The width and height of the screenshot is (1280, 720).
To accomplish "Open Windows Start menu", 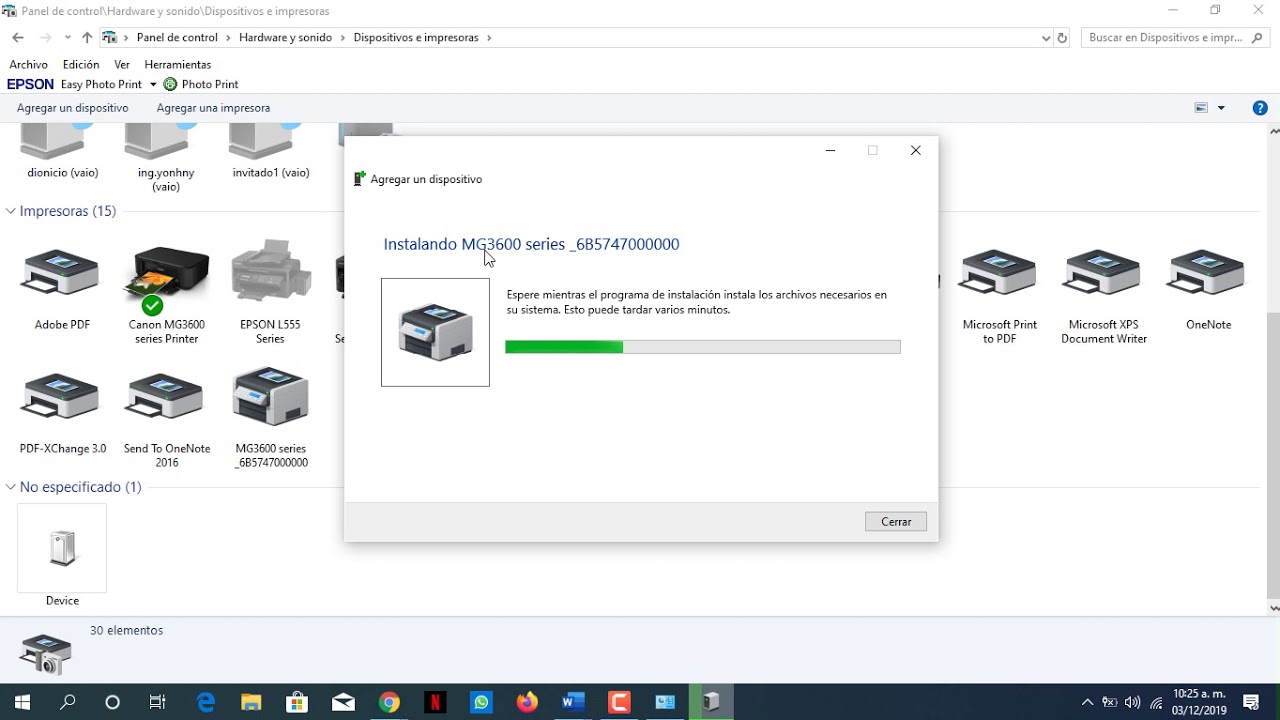I will [22, 702].
